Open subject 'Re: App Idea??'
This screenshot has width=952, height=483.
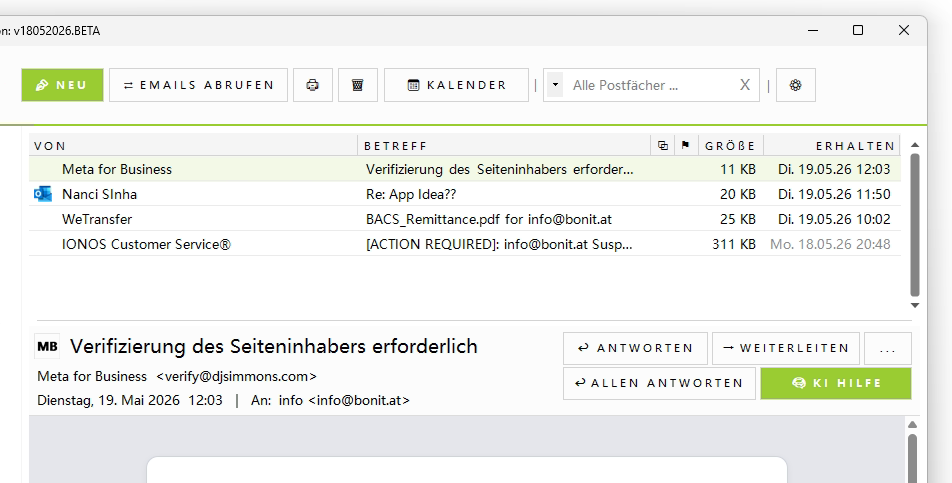pos(411,194)
